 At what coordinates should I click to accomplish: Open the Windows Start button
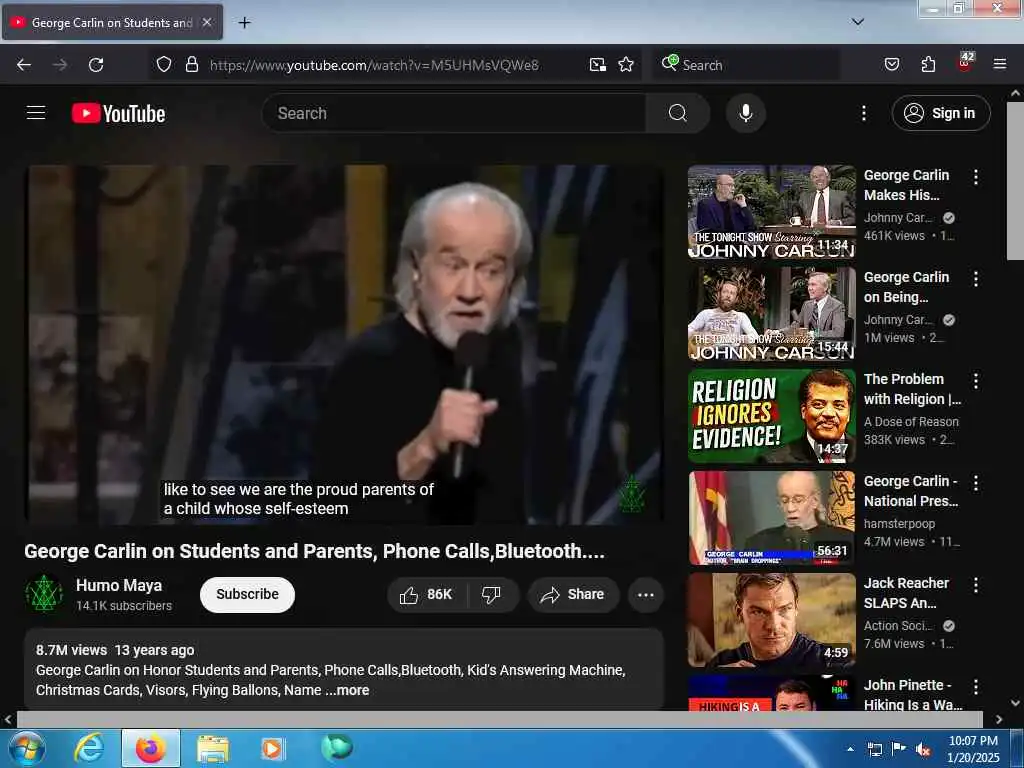[26, 748]
